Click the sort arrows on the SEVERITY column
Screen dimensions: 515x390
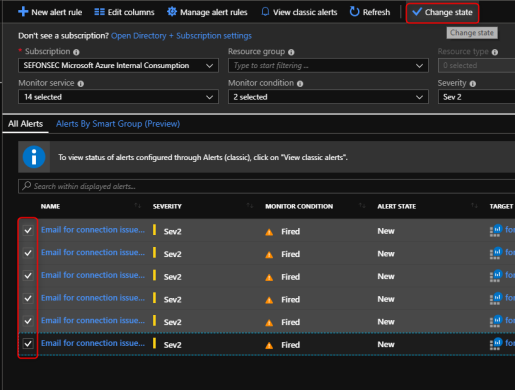(x=250, y=206)
